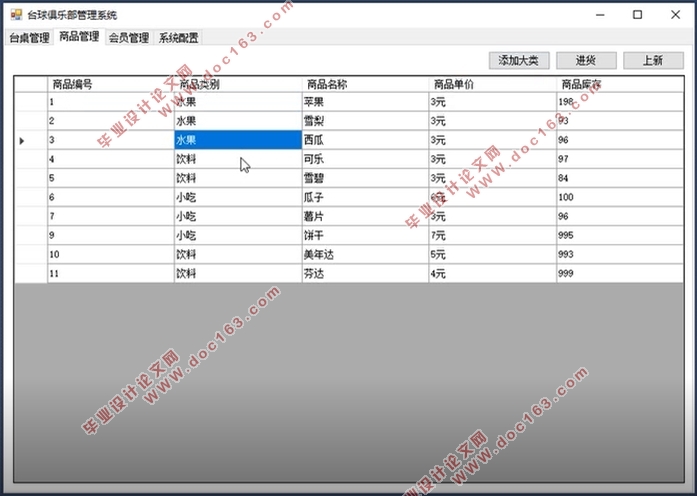Select the 美年达 product name cell
This screenshot has width=697, height=496.
(365, 255)
